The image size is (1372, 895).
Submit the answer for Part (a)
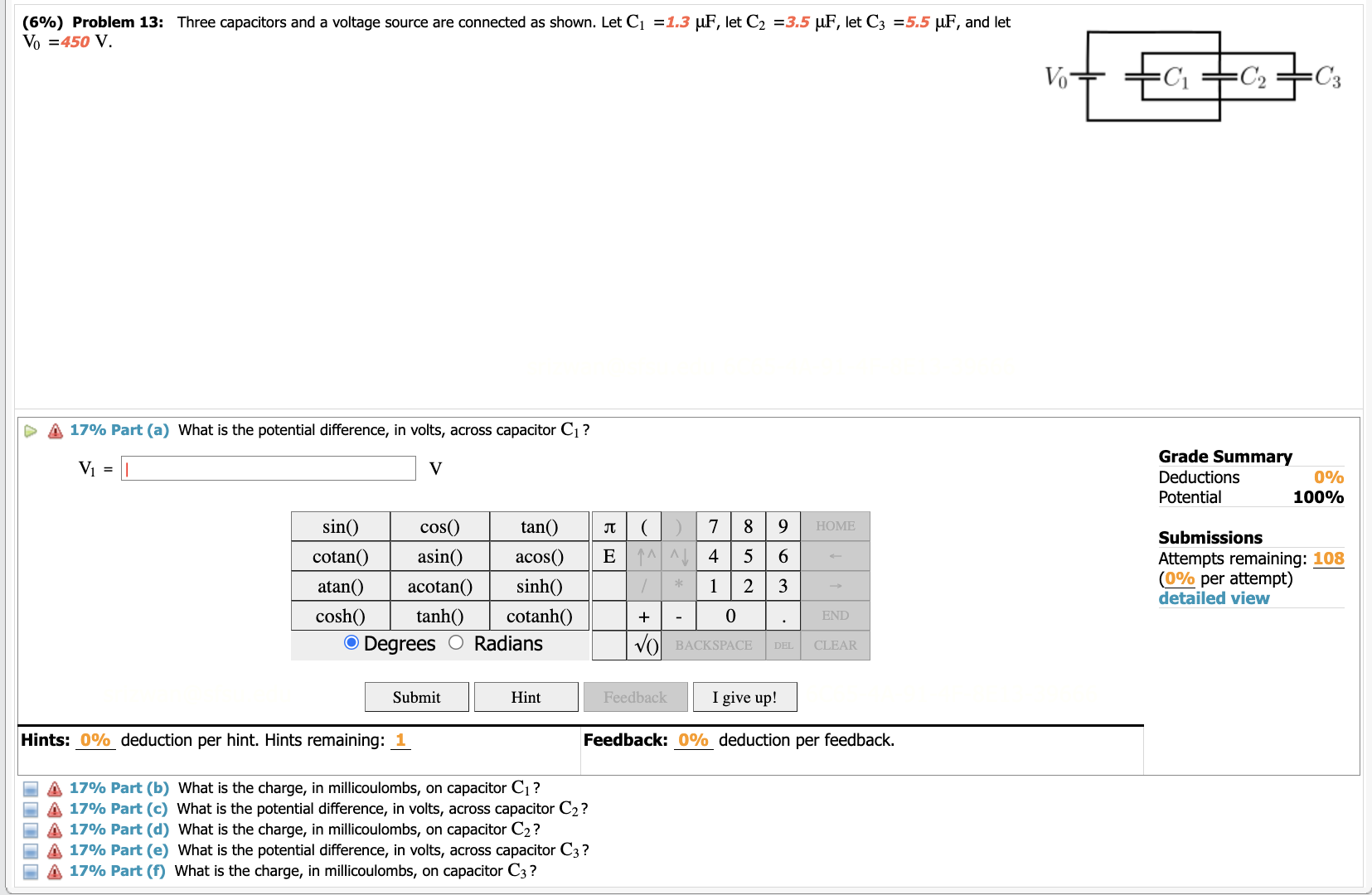pos(416,697)
